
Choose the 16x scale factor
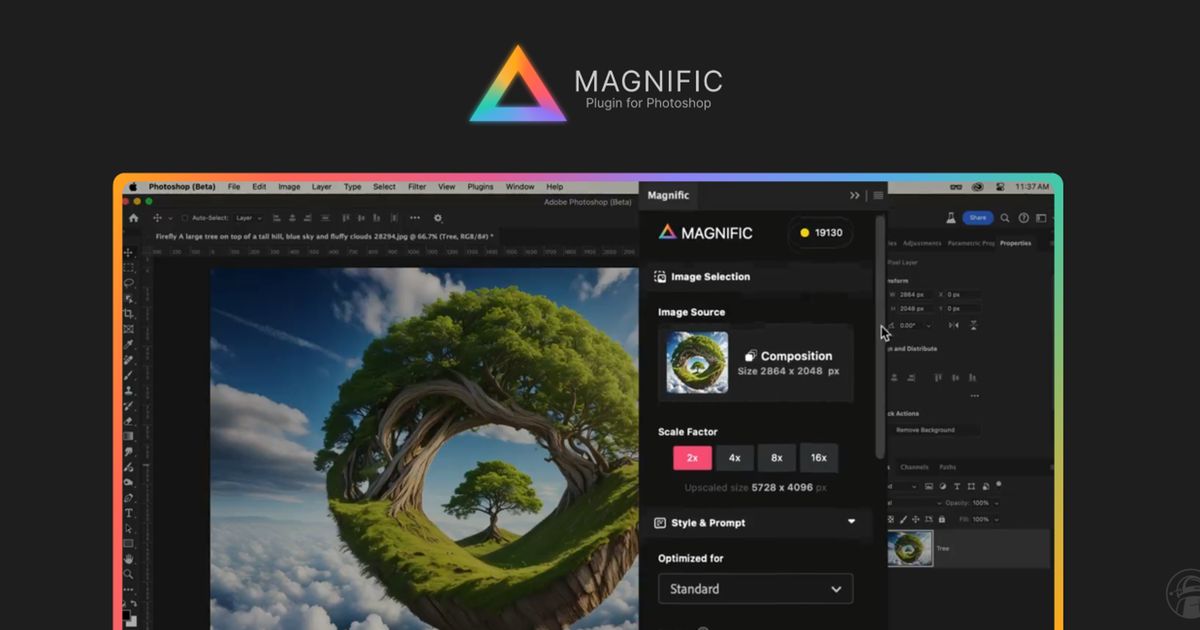coord(819,458)
